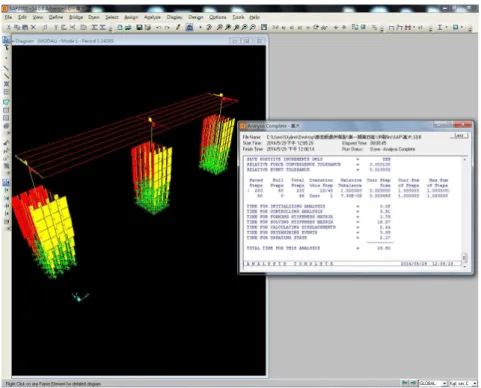Click the New Model icon

pos(120,27)
